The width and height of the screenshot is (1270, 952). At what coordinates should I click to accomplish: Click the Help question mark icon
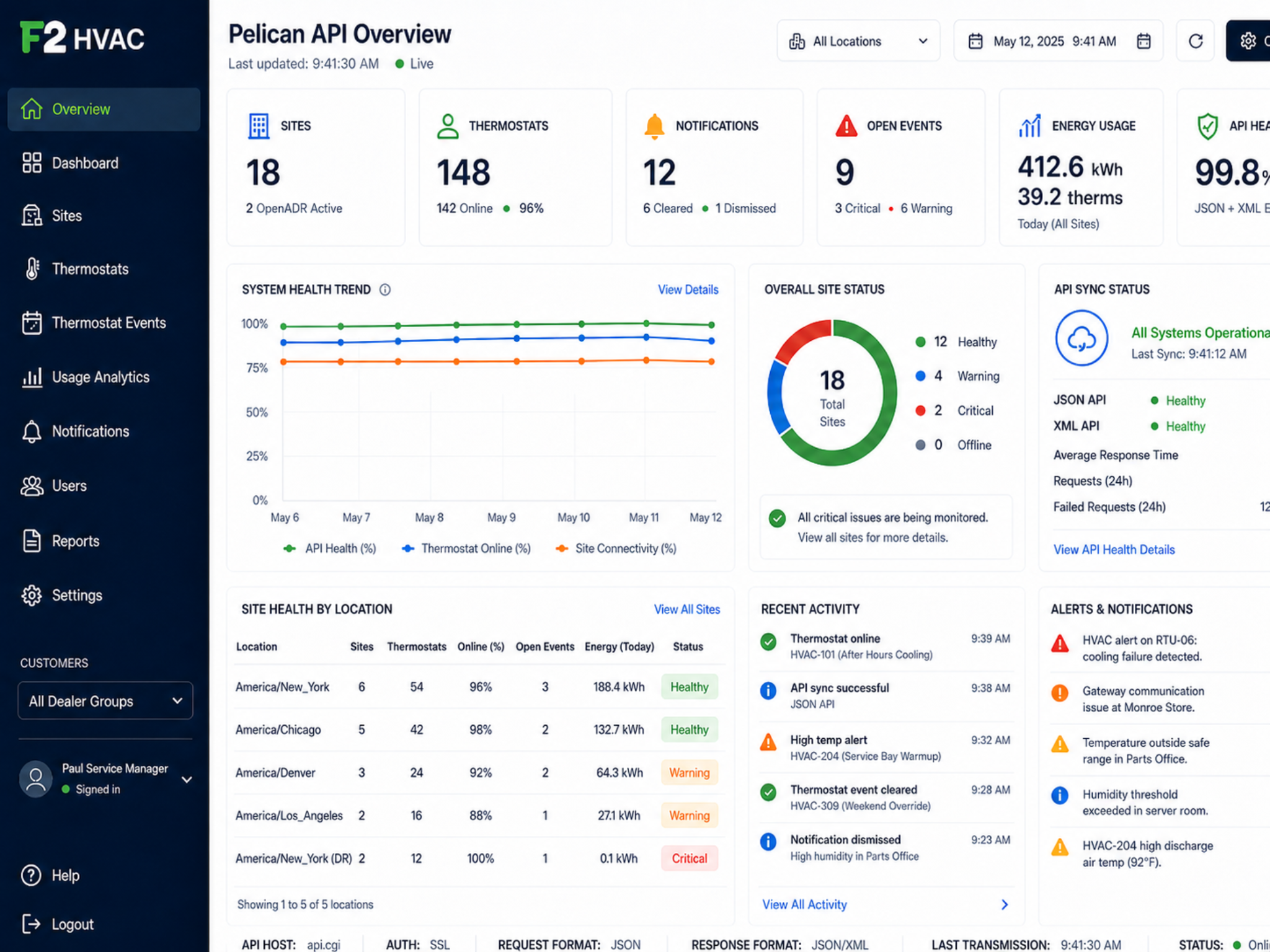pos(32,875)
